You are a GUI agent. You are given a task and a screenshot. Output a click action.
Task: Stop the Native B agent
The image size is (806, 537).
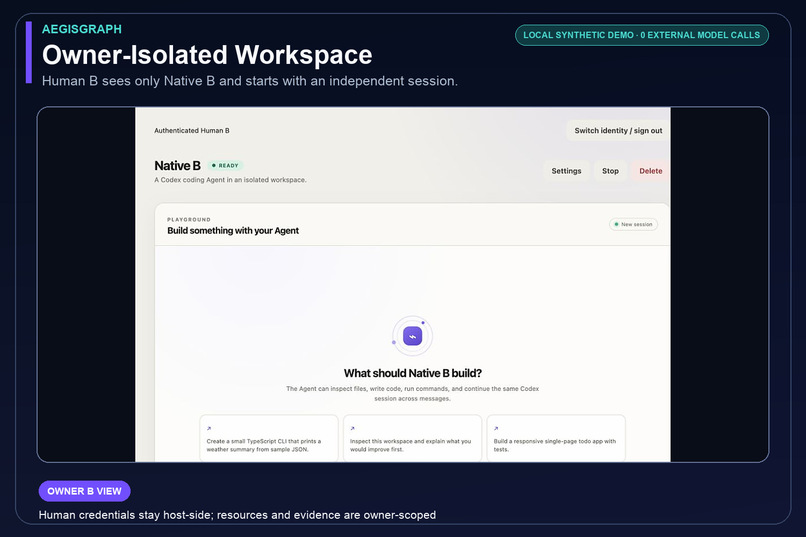610,171
